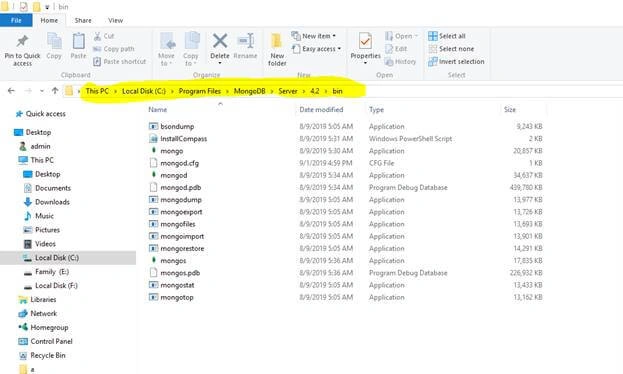Click the Copy ribbon icon

[x=54, y=41]
